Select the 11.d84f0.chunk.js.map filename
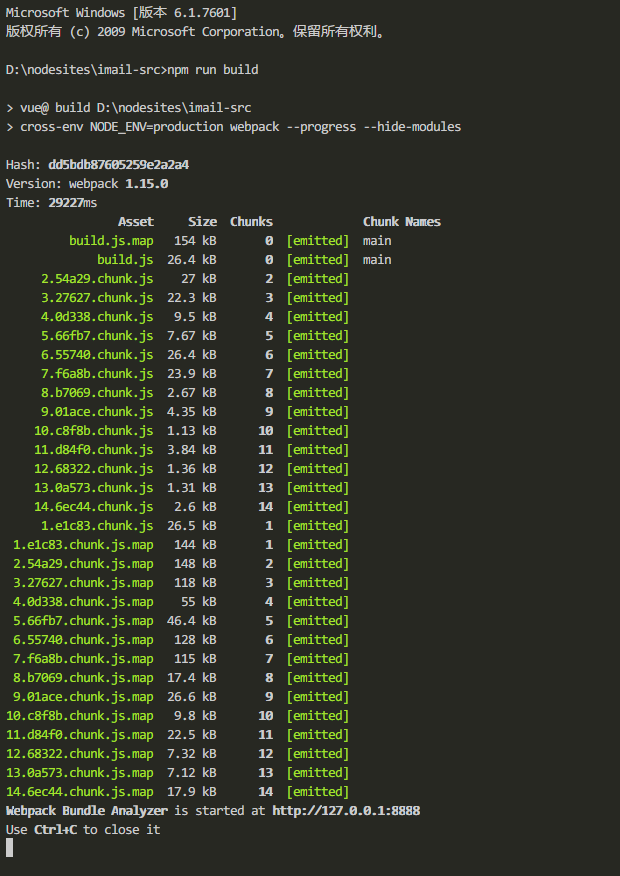Screen dimensions: 620x876 point(80,735)
